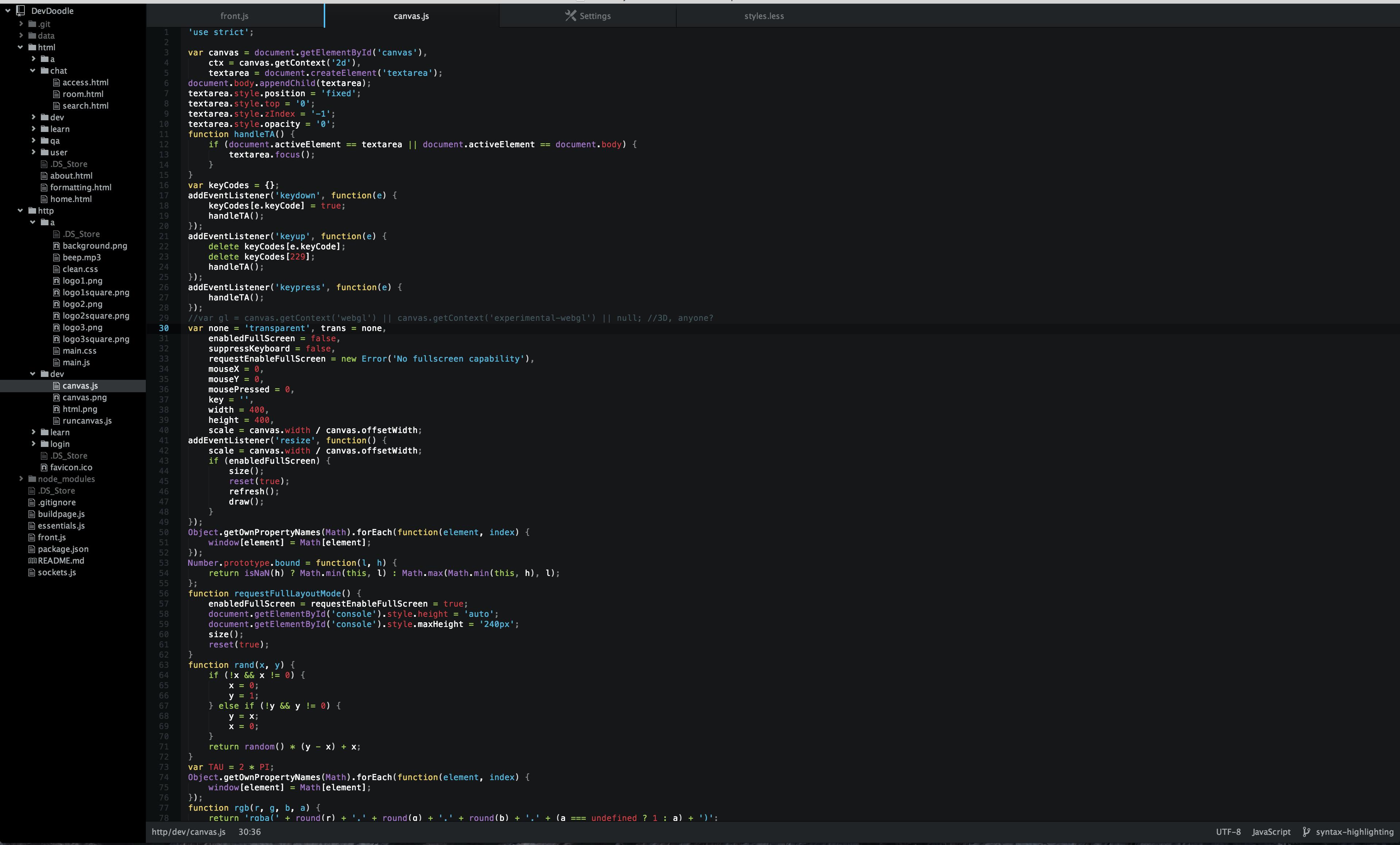The width and height of the screenshot is (1400, 845).
Task: Click the file icon beside canvas.js
Action: [56, 385]
